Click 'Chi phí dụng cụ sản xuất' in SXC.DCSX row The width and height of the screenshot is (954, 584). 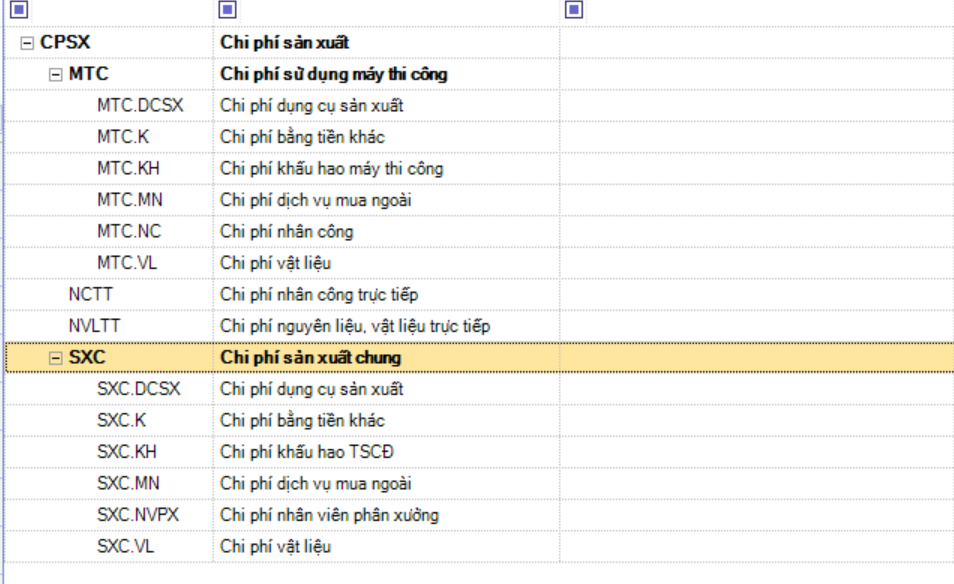tap(312, 389)
